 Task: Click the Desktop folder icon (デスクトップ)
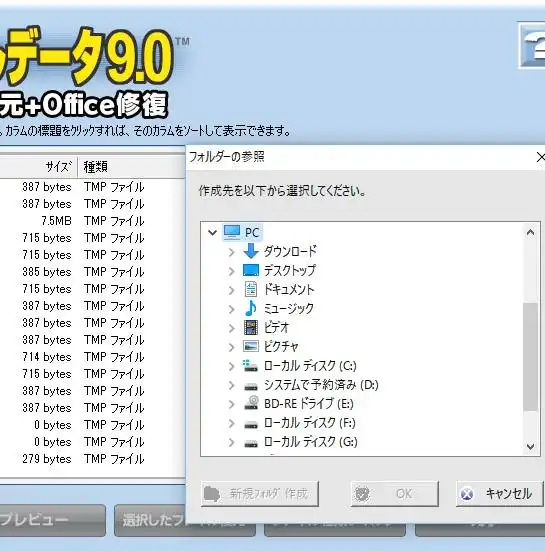pos(251,270)
